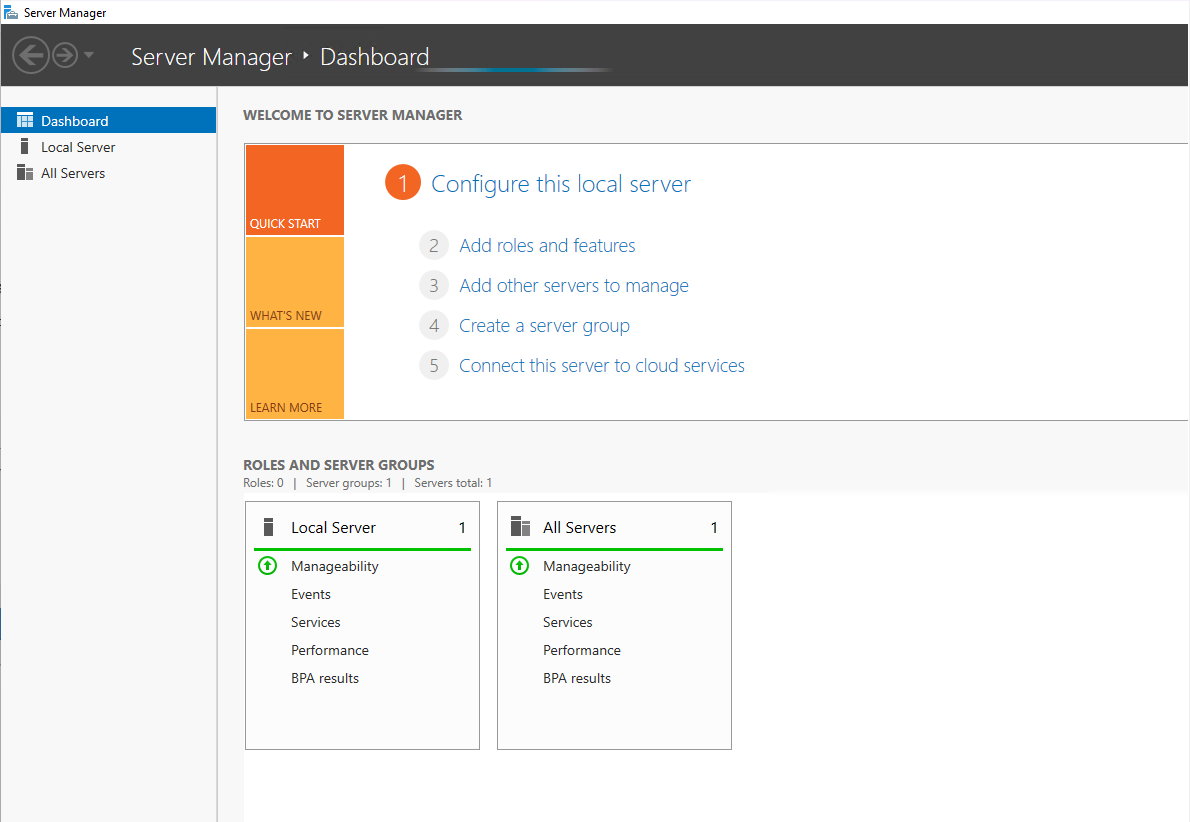Open Events in Local Server tile

(311, 594)
